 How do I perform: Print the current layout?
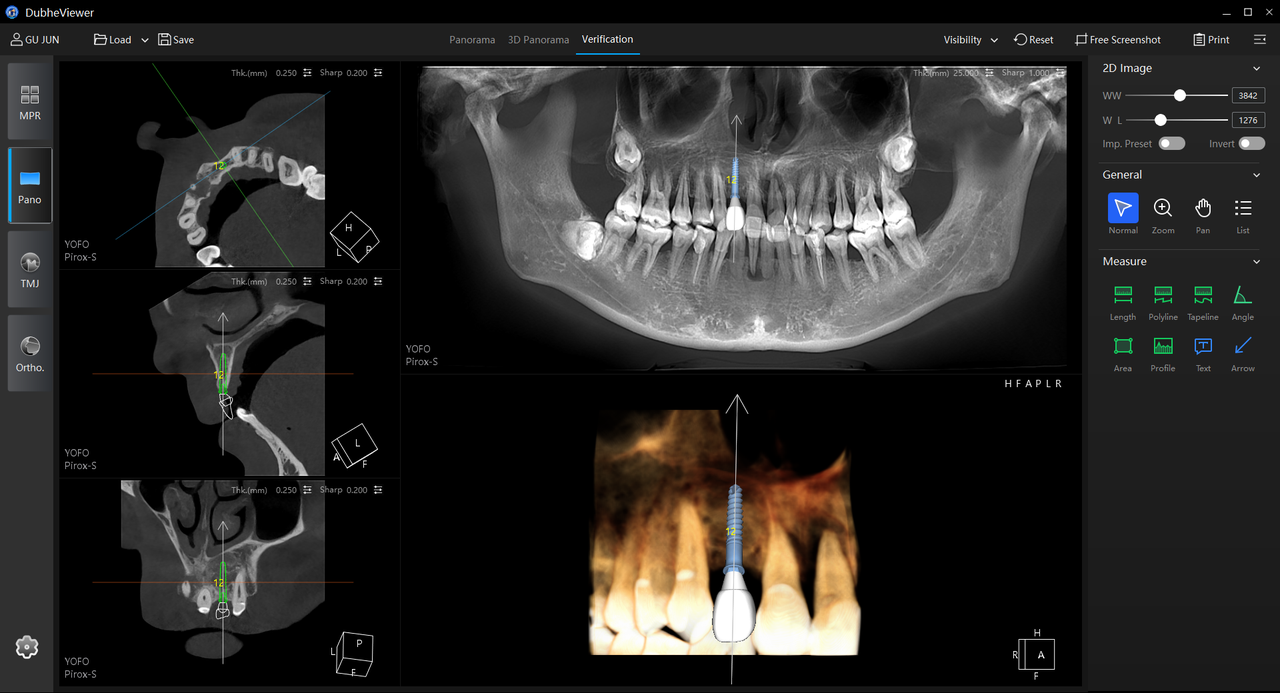point(1211,40)
